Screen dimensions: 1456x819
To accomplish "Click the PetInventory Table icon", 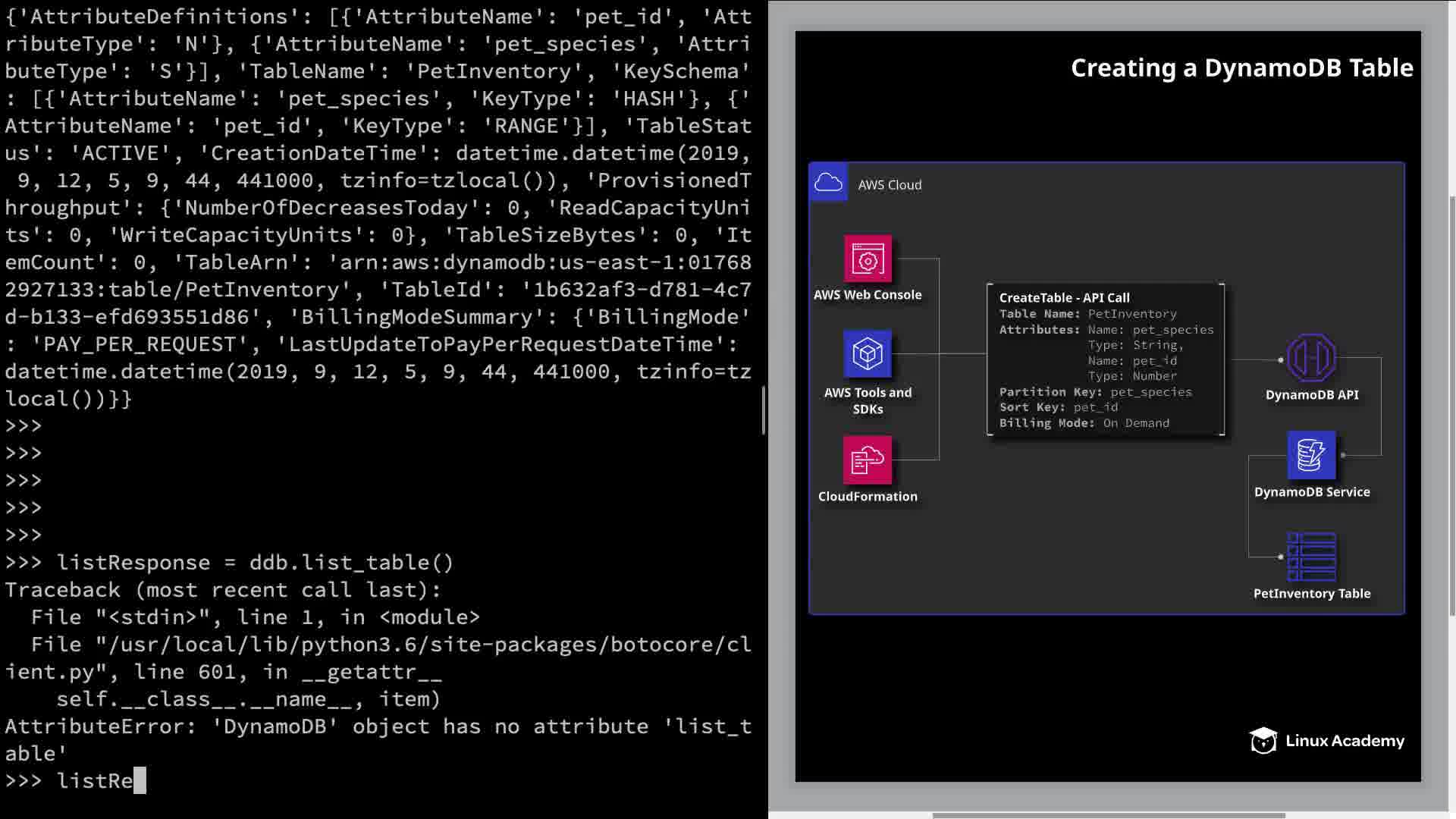I will [x=1311, y=557].
